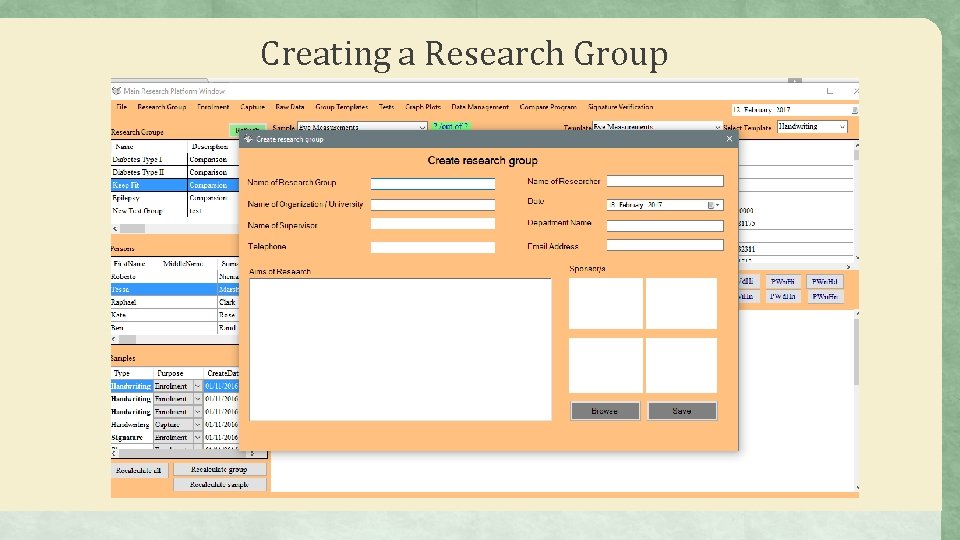Open Purpose dropdown of Capture sample row
Screen dimensions: 960x540
pyautogui.click(x=197, y=424)
